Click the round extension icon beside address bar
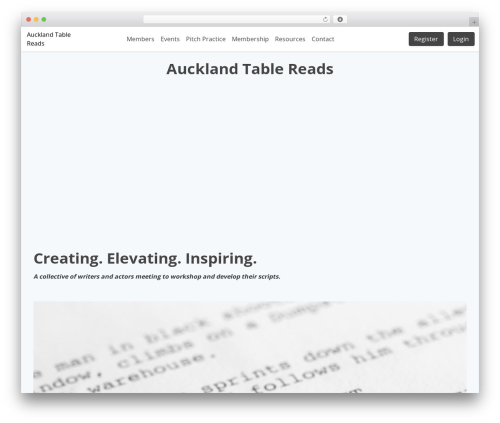Screen dimensions: 500x423 click(340, 20)
